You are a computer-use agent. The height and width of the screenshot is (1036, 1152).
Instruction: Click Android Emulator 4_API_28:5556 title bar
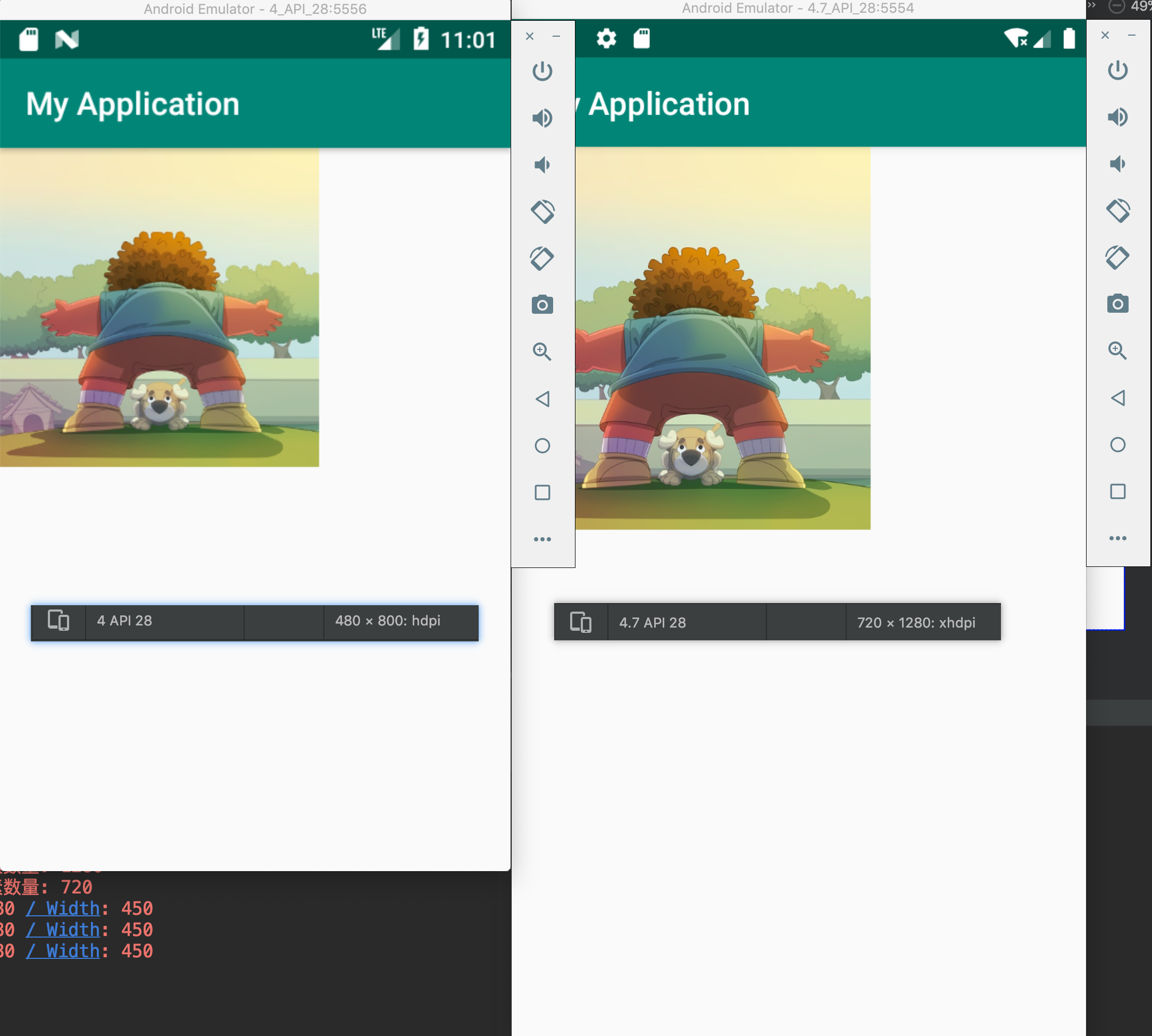[x=255, y=9]
